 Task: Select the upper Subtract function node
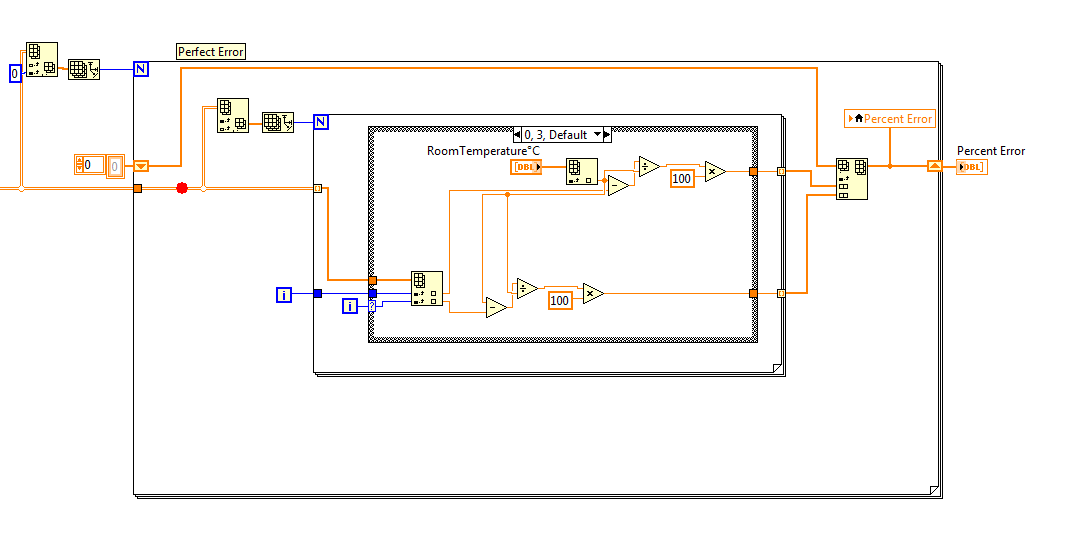click(x=618, y=185)
